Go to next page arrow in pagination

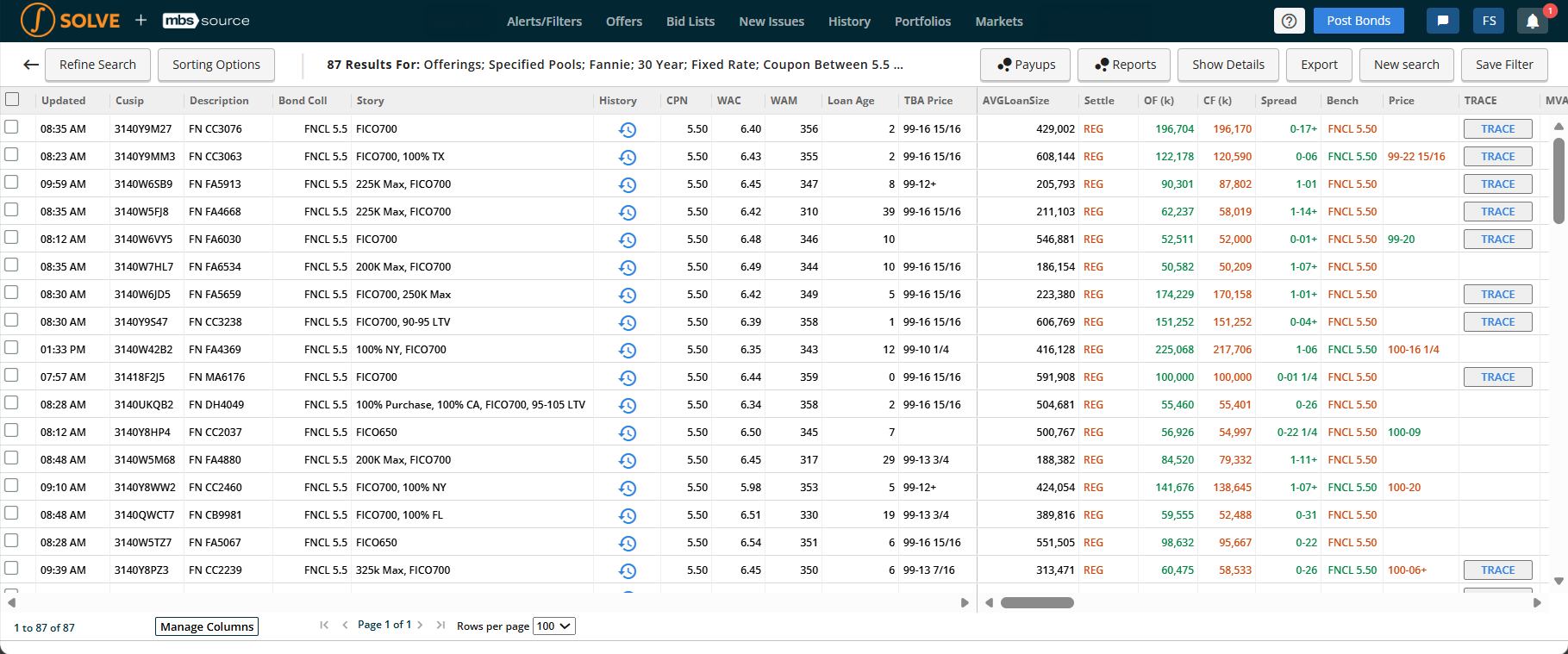tap(420, 626)
